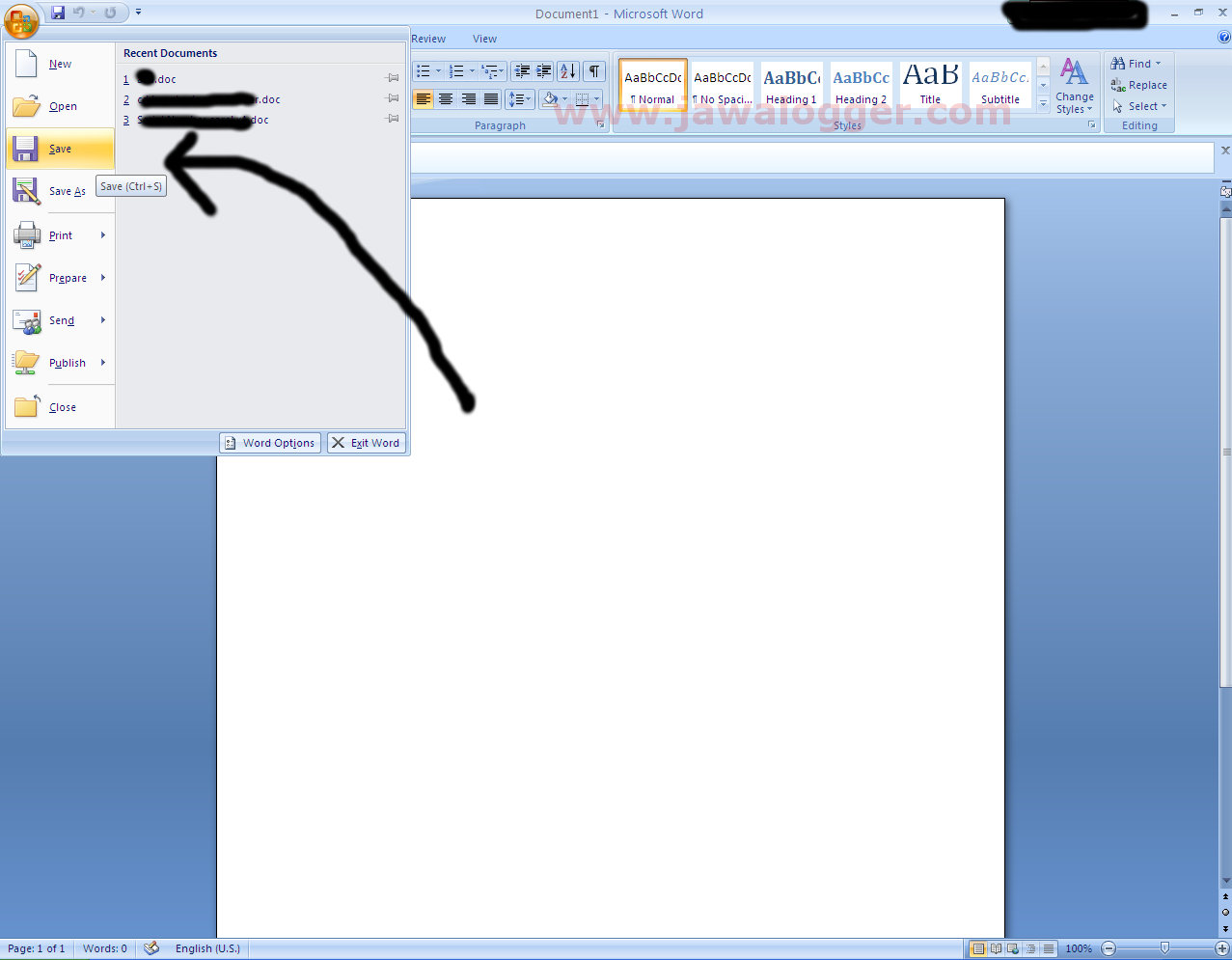Toggle Align Text Left

[424, 99]
